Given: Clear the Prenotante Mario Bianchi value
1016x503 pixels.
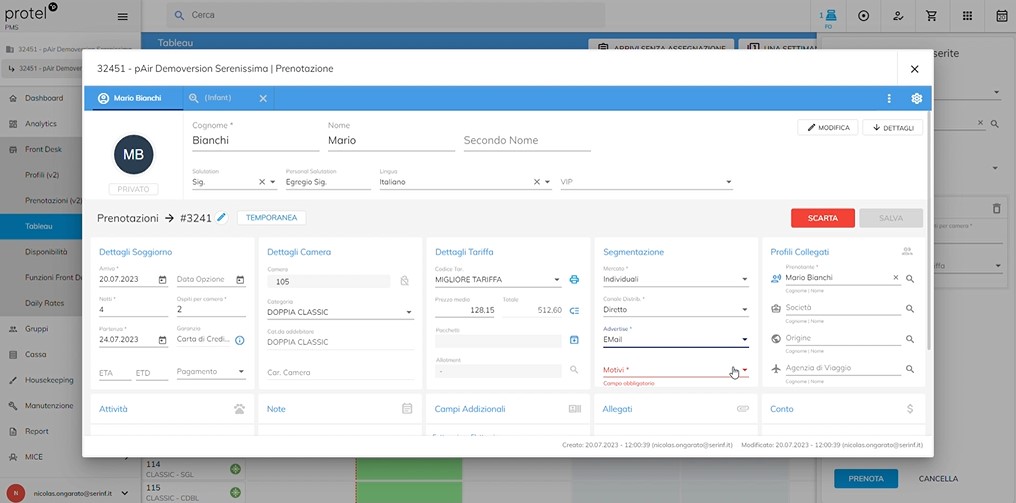Looking at the screenshot, I should (x=896, y=277).
